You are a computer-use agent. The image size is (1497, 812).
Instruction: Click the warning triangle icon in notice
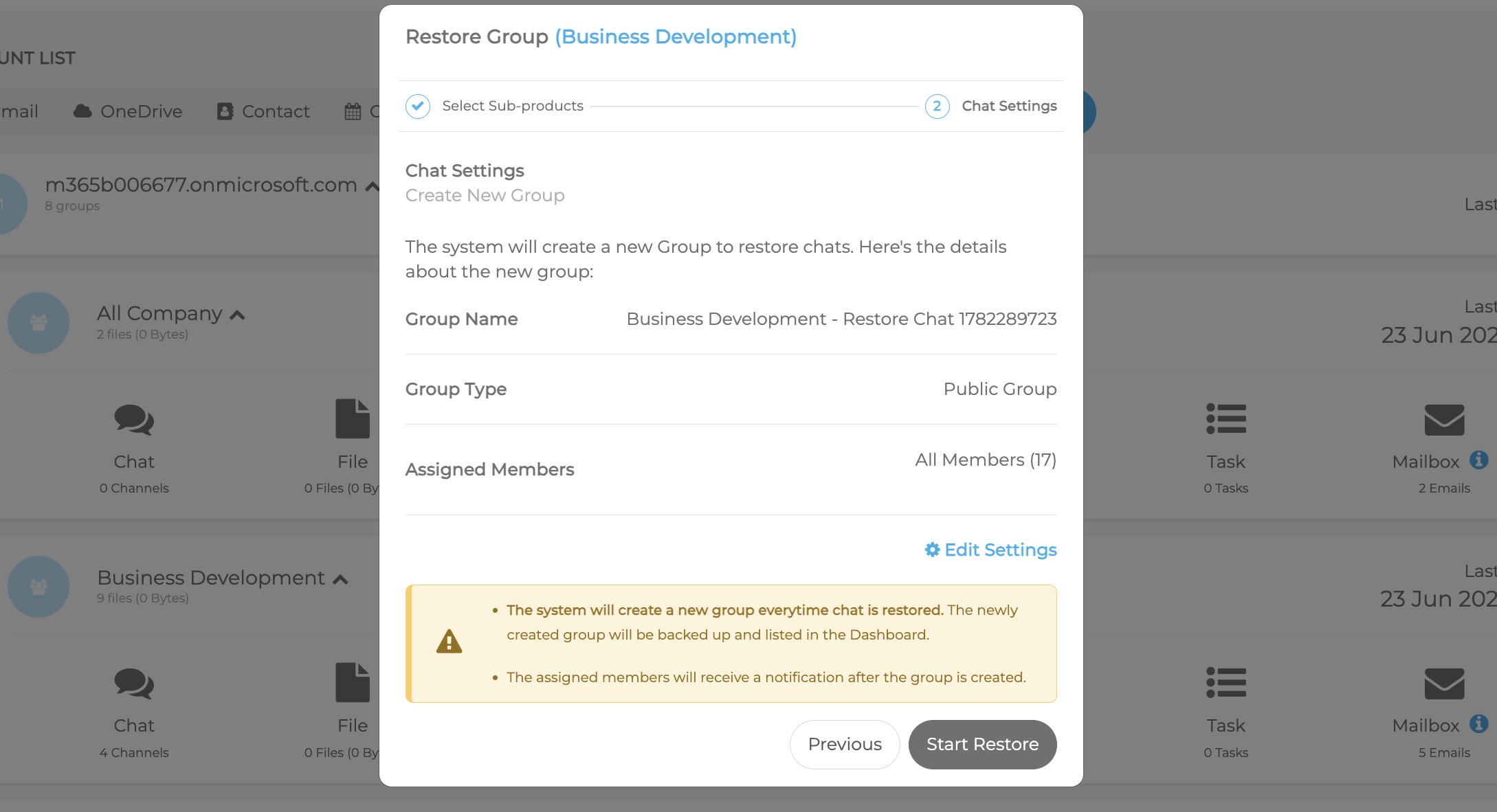[x=450, y=642]
